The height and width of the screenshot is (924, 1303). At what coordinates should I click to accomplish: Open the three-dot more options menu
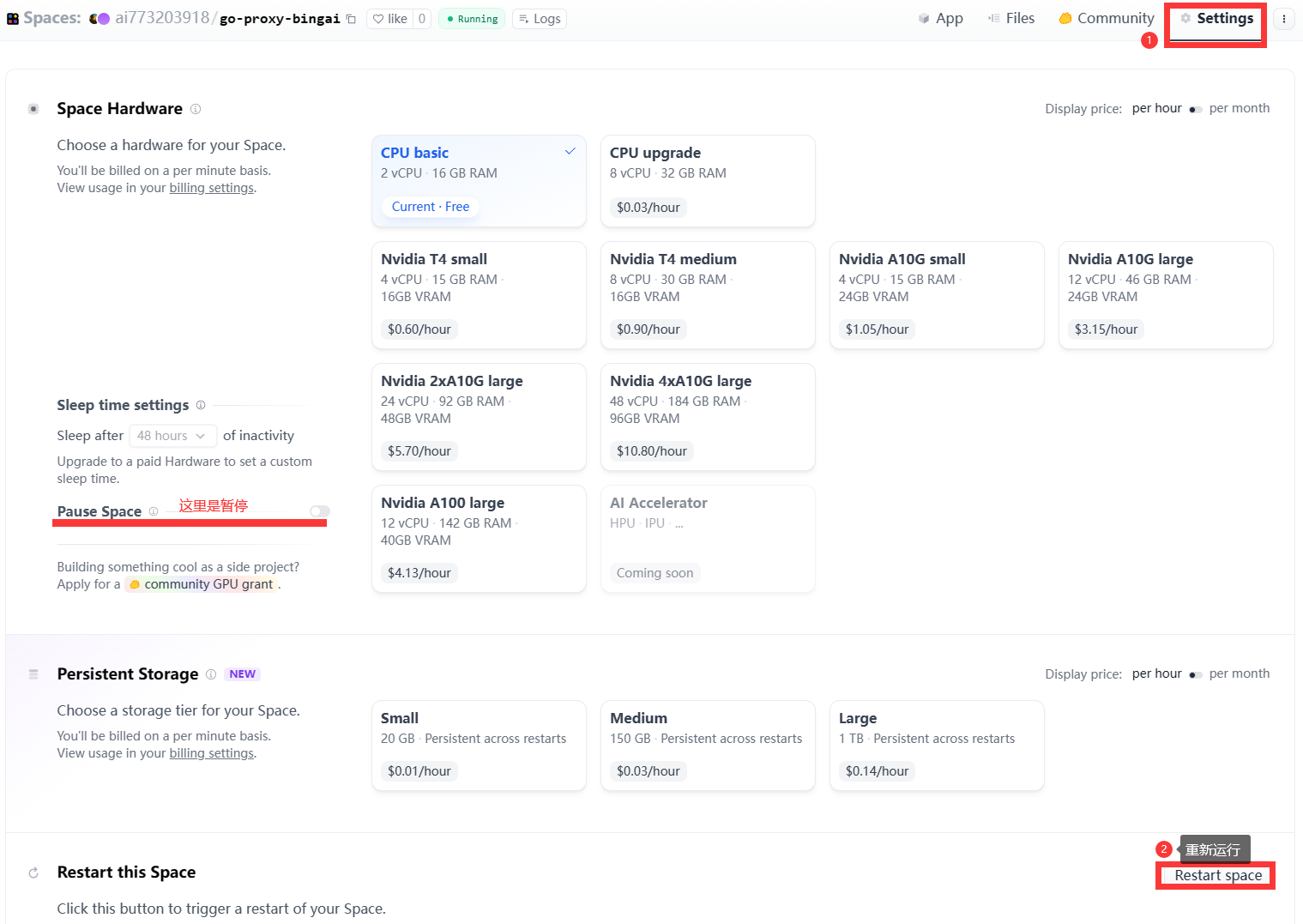tap(1284, 19)
